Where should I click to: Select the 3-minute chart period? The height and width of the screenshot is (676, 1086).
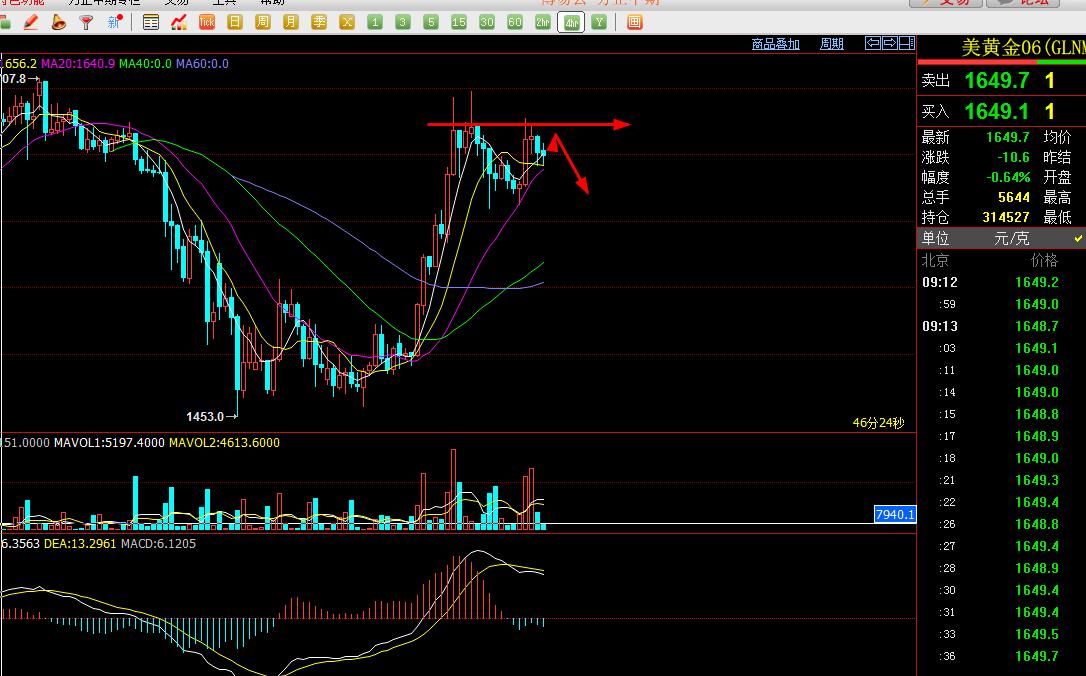point(402,22)
